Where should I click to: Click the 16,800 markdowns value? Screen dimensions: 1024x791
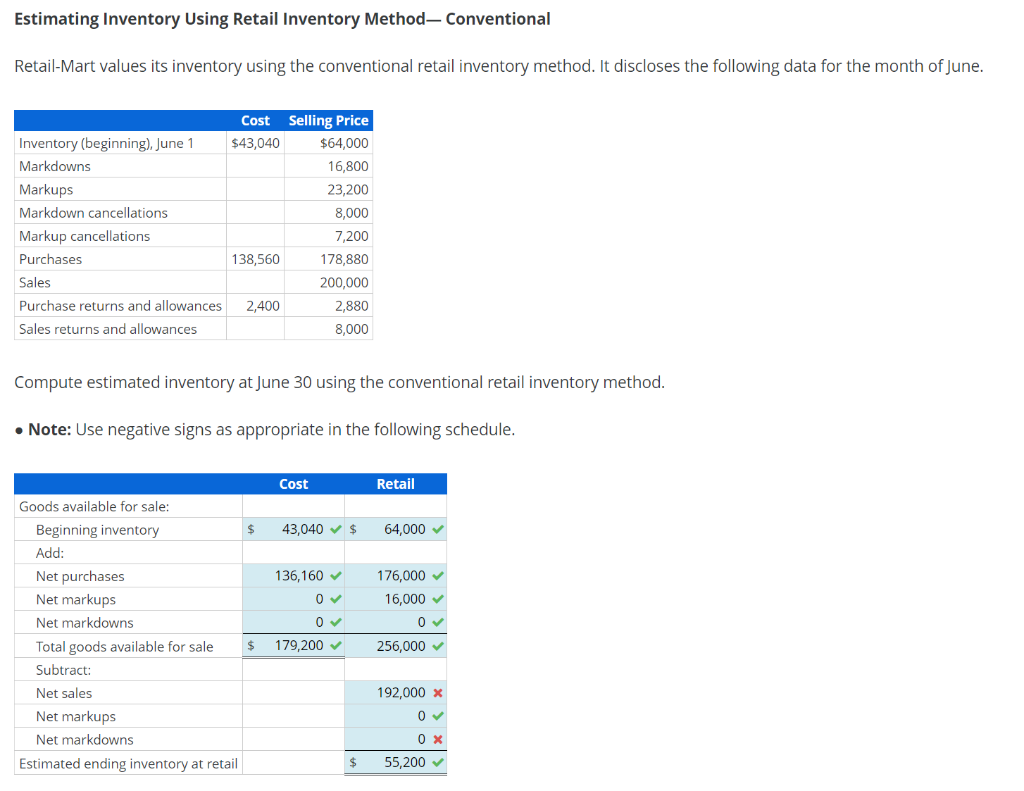point(348,166)
